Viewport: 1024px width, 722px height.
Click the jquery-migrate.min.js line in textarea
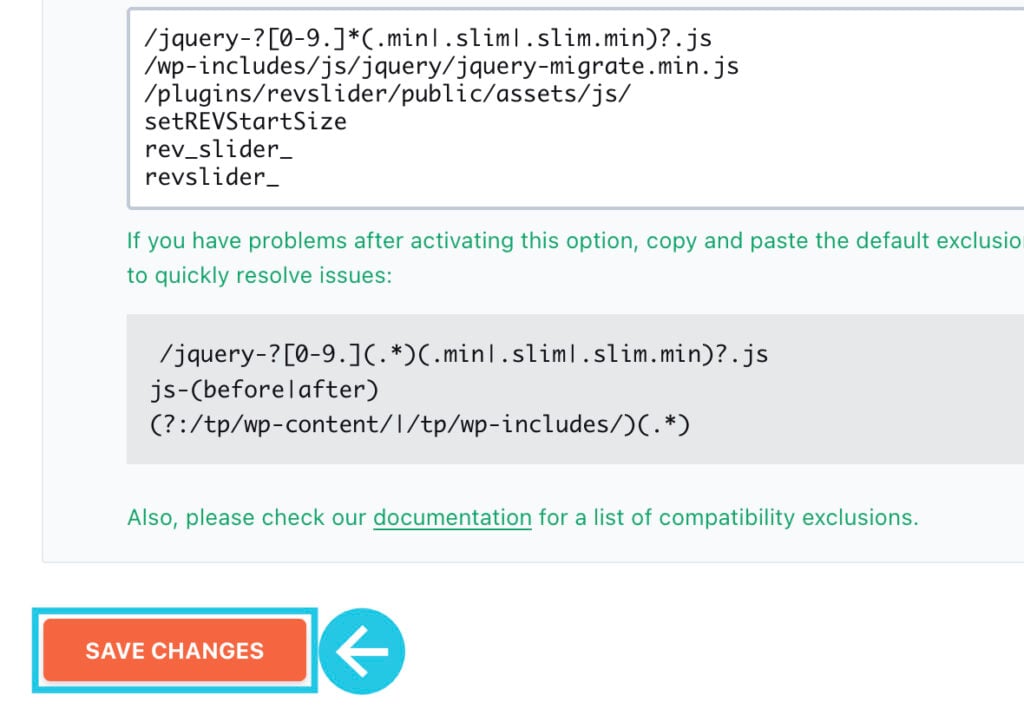pyautogui.click(x=441, y=66)
